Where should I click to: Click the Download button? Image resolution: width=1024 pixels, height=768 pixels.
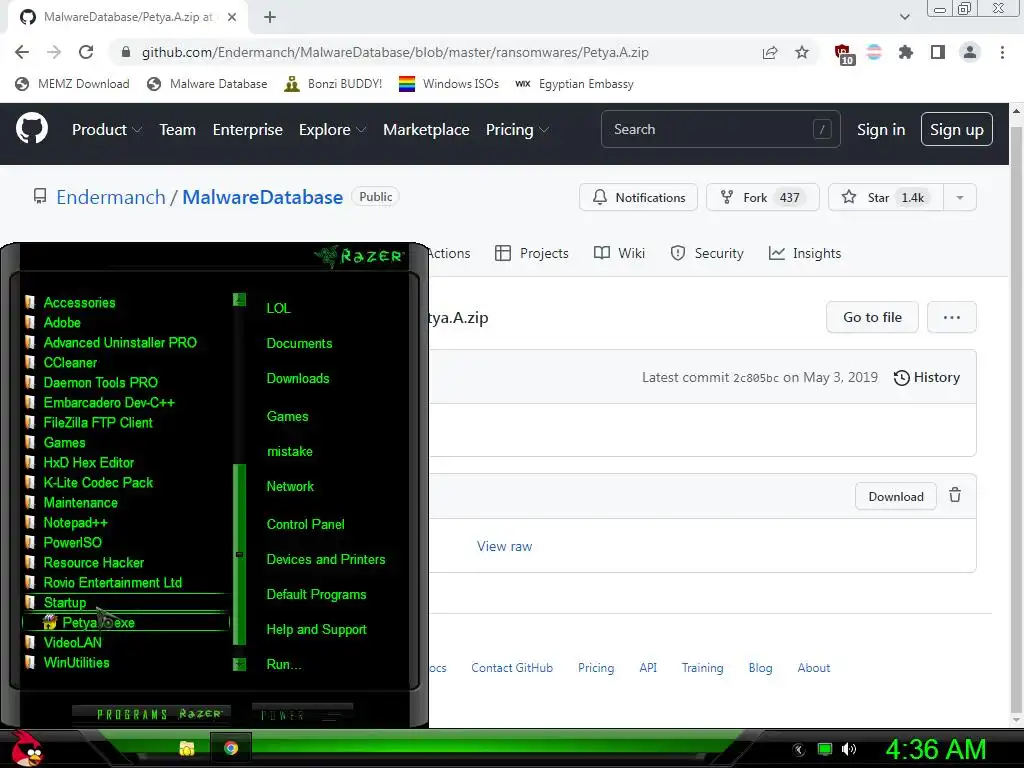coord(895,496)
